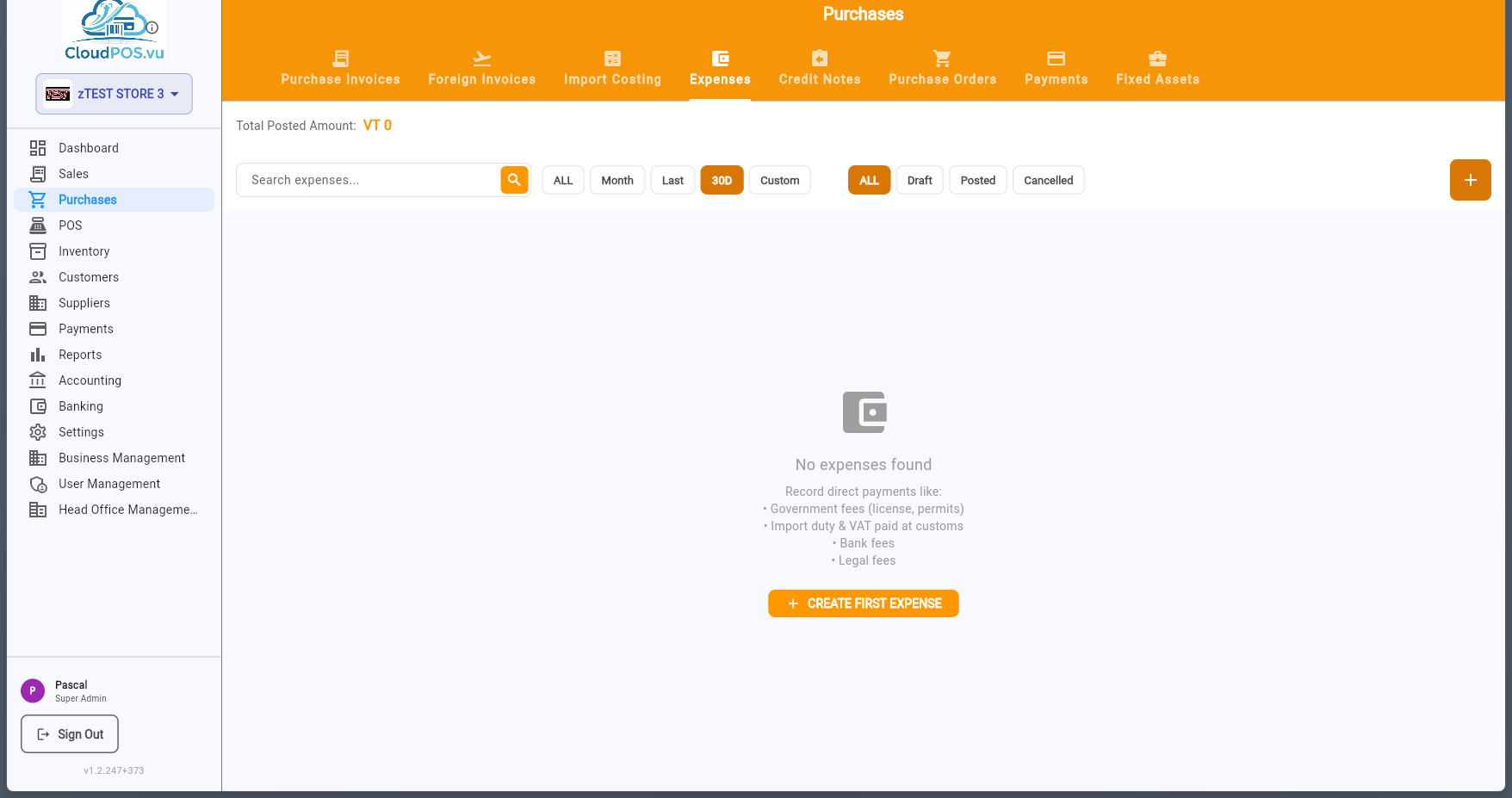Select the Expenses tab
Screen dimensions: 1512x798
coord(720,69)
